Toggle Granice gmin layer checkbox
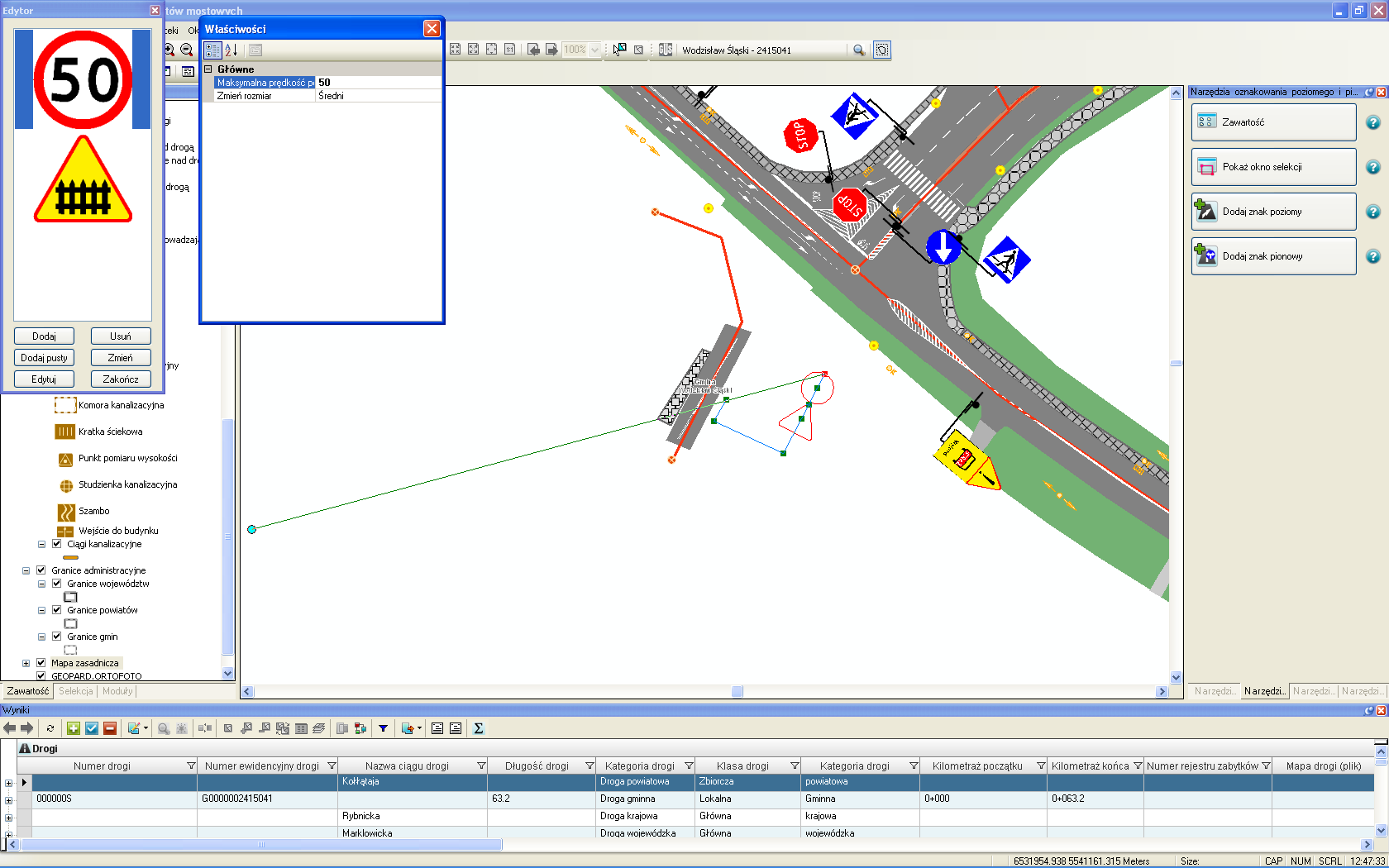Screen dimensions: 1389x868 (56, 637)
